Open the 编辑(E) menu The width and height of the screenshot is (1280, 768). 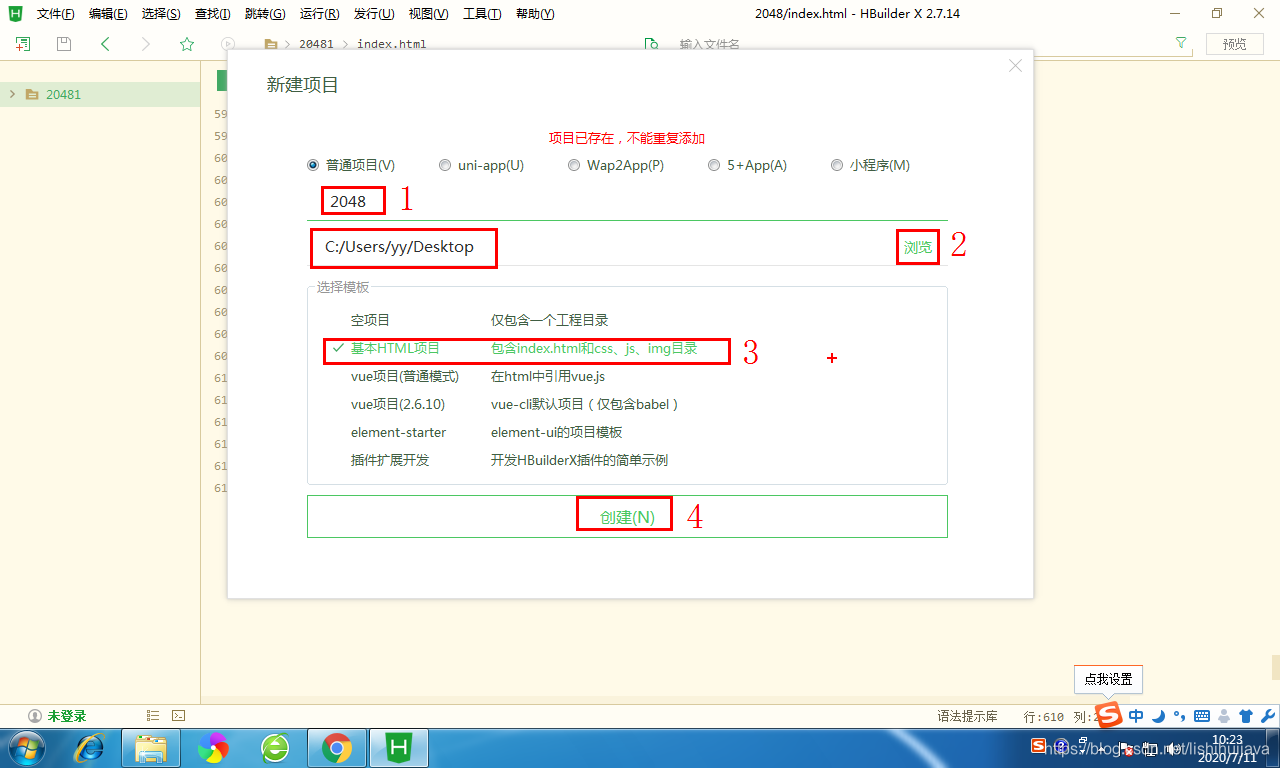(x=108, y=14)
